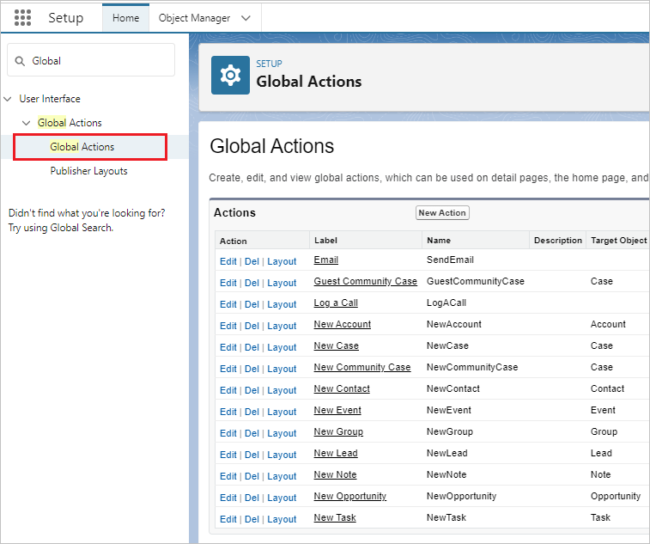The height and width of the screenshot is (544, 650).
Task: Open the Guest Community Case label link
Action: click(x=365, y=281)
